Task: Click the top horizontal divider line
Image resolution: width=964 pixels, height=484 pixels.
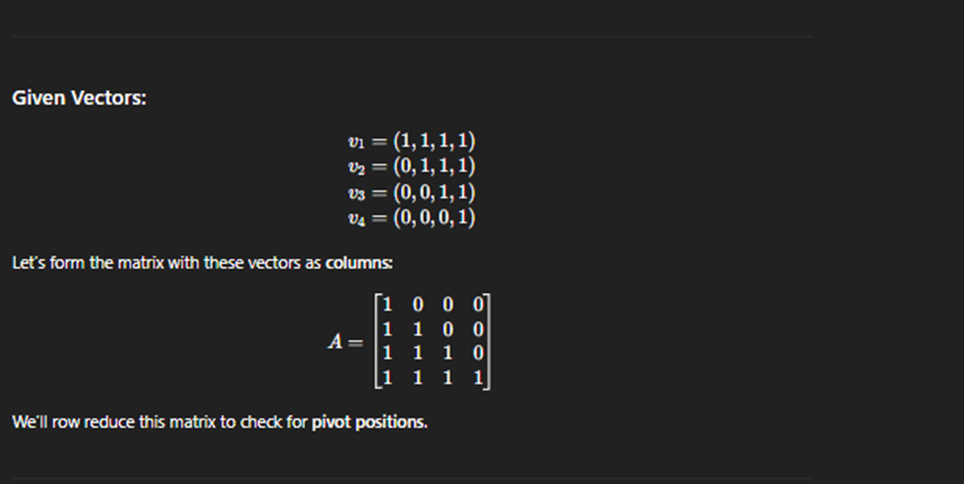Action: pyautogui.click(x=412, y=36)
